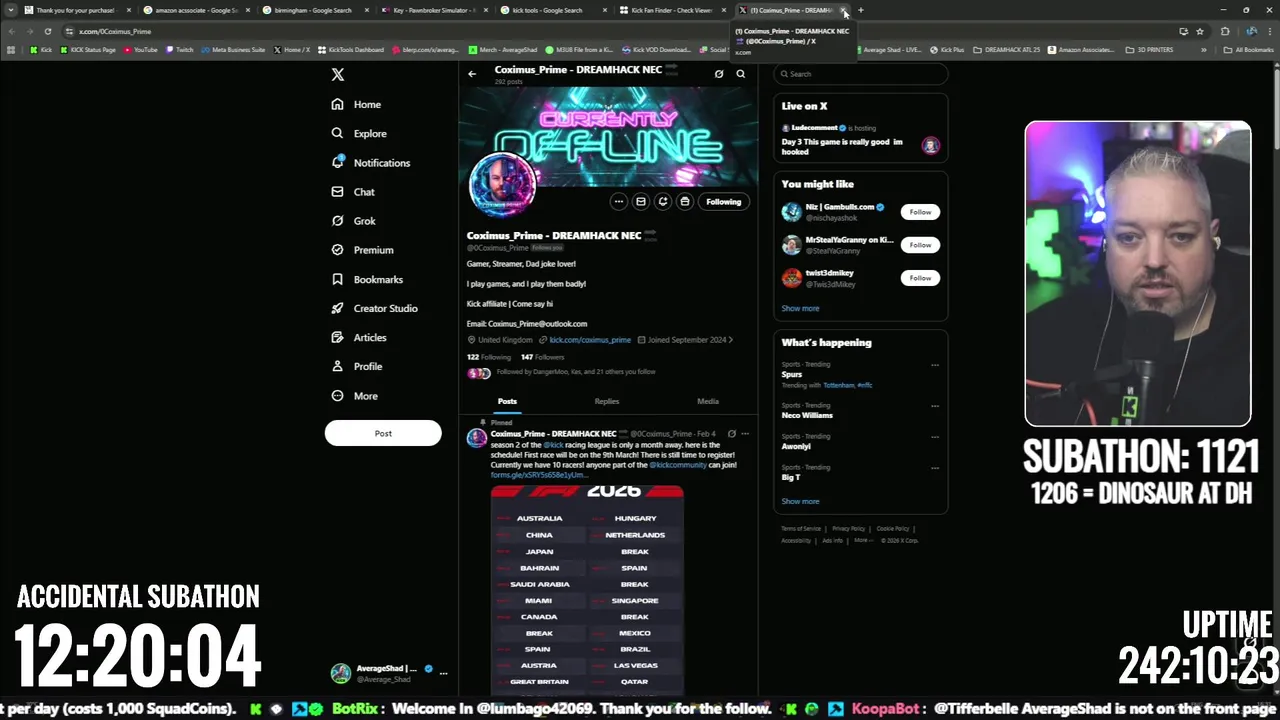Switch to the Media tab
This screenshot has height=720, width=1280.
coord(708,401)
